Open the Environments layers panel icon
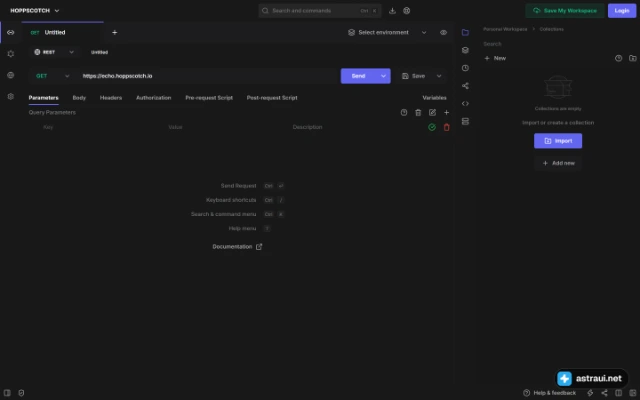 click(x=465, y=50)
